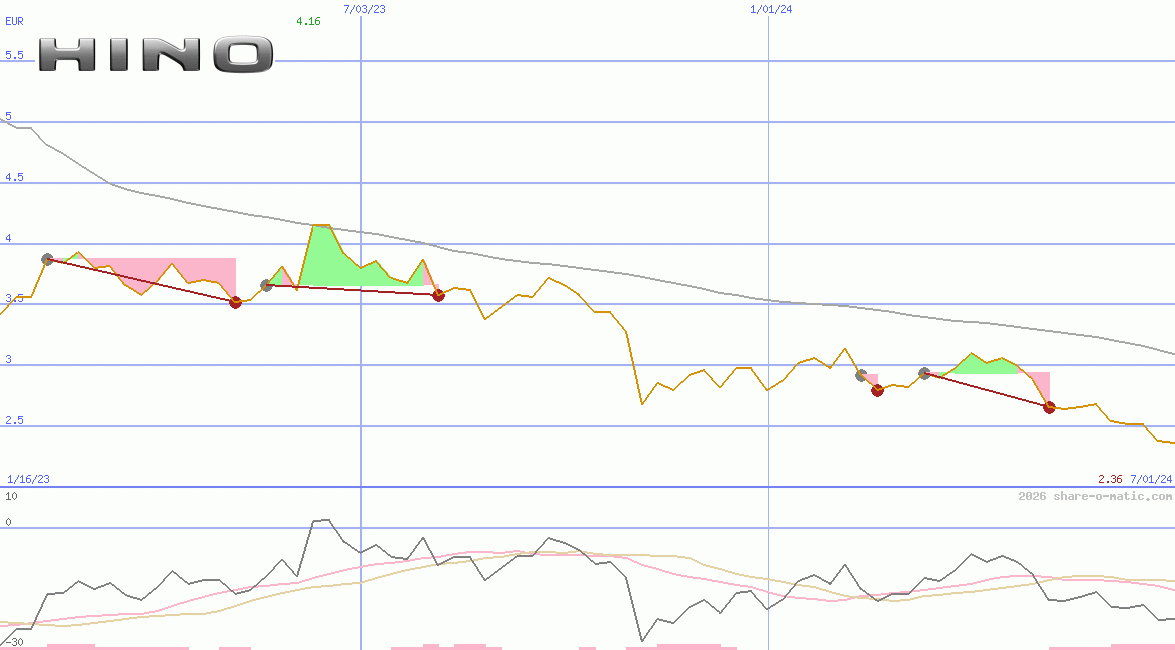
Task: Select the EUR currency label
Action: [13, 21]
